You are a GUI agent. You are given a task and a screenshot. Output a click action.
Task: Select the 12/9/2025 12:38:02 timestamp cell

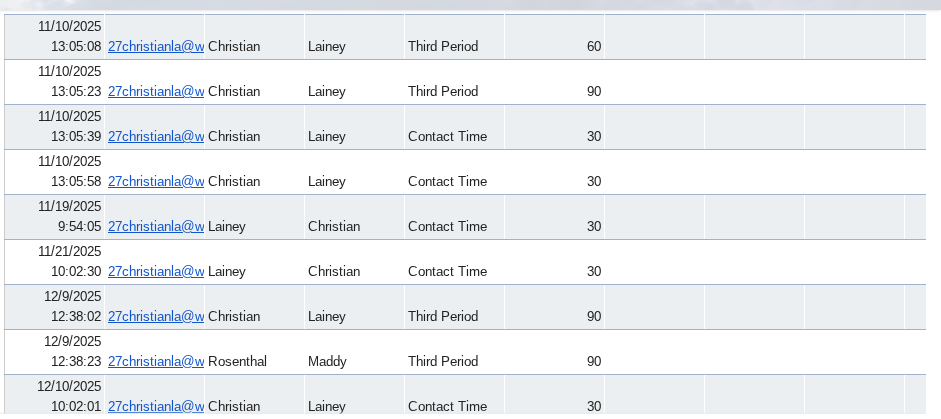pyautogui.click(x=56, y=307)
